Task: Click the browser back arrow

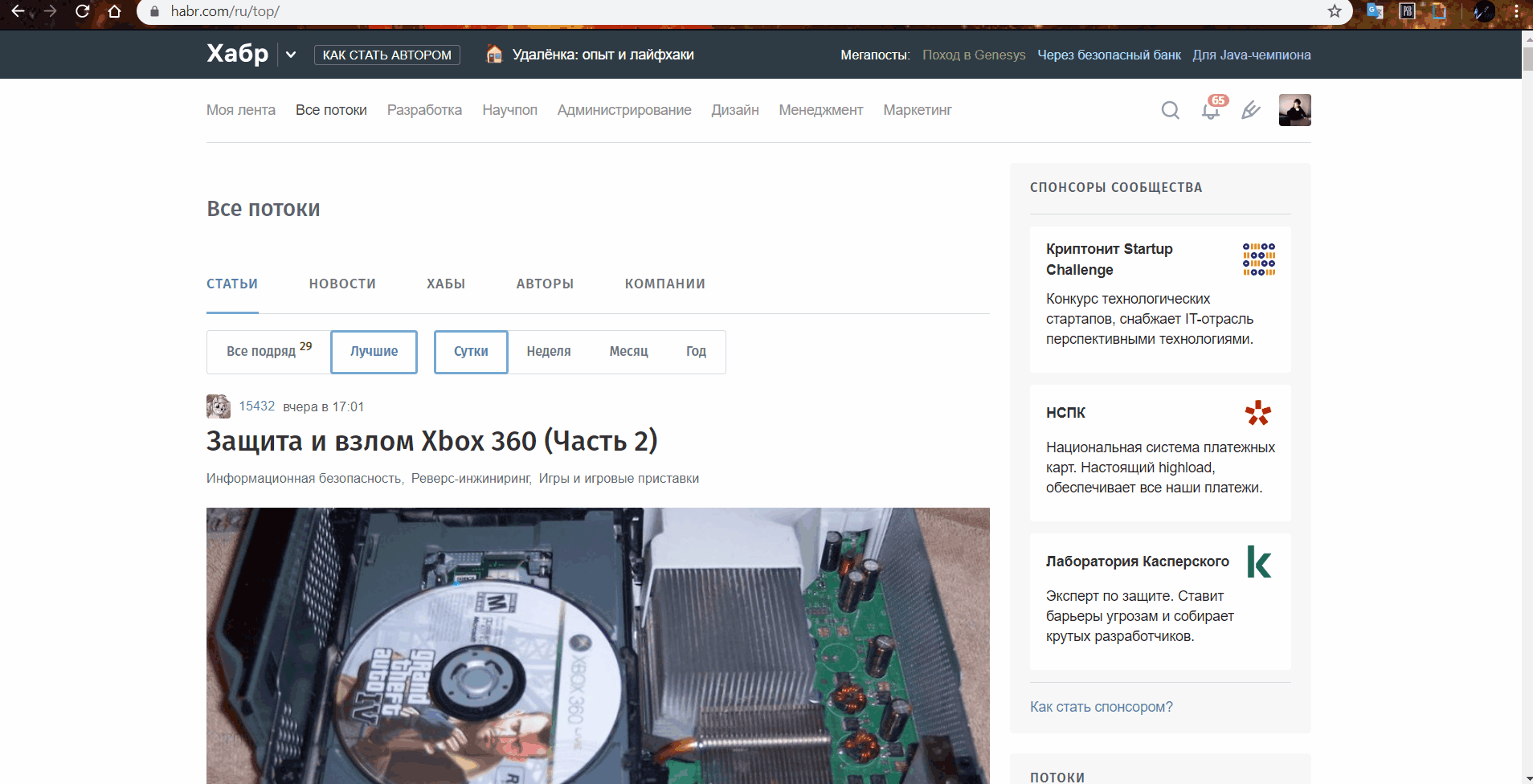Action: 18,11
